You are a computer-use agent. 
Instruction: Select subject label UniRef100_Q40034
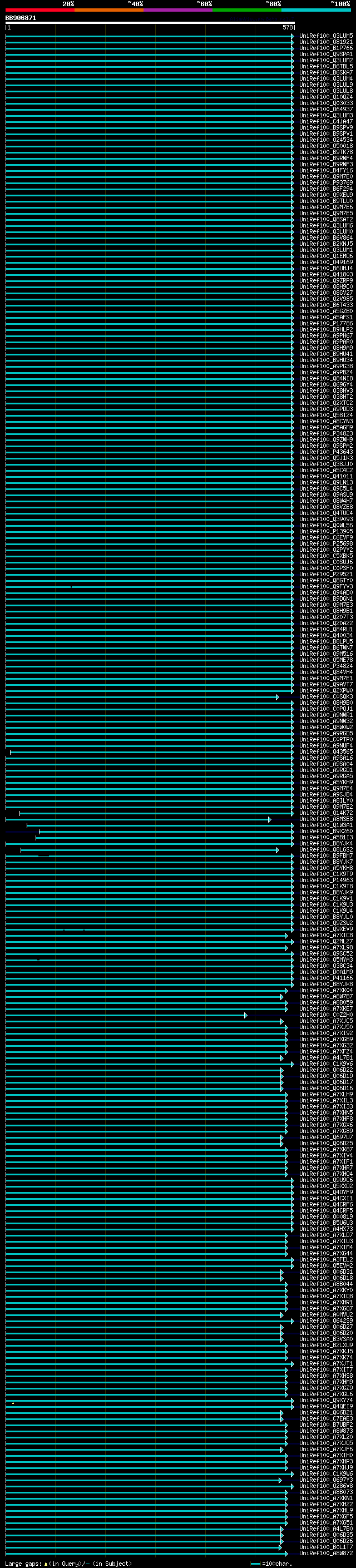point(326,635)
